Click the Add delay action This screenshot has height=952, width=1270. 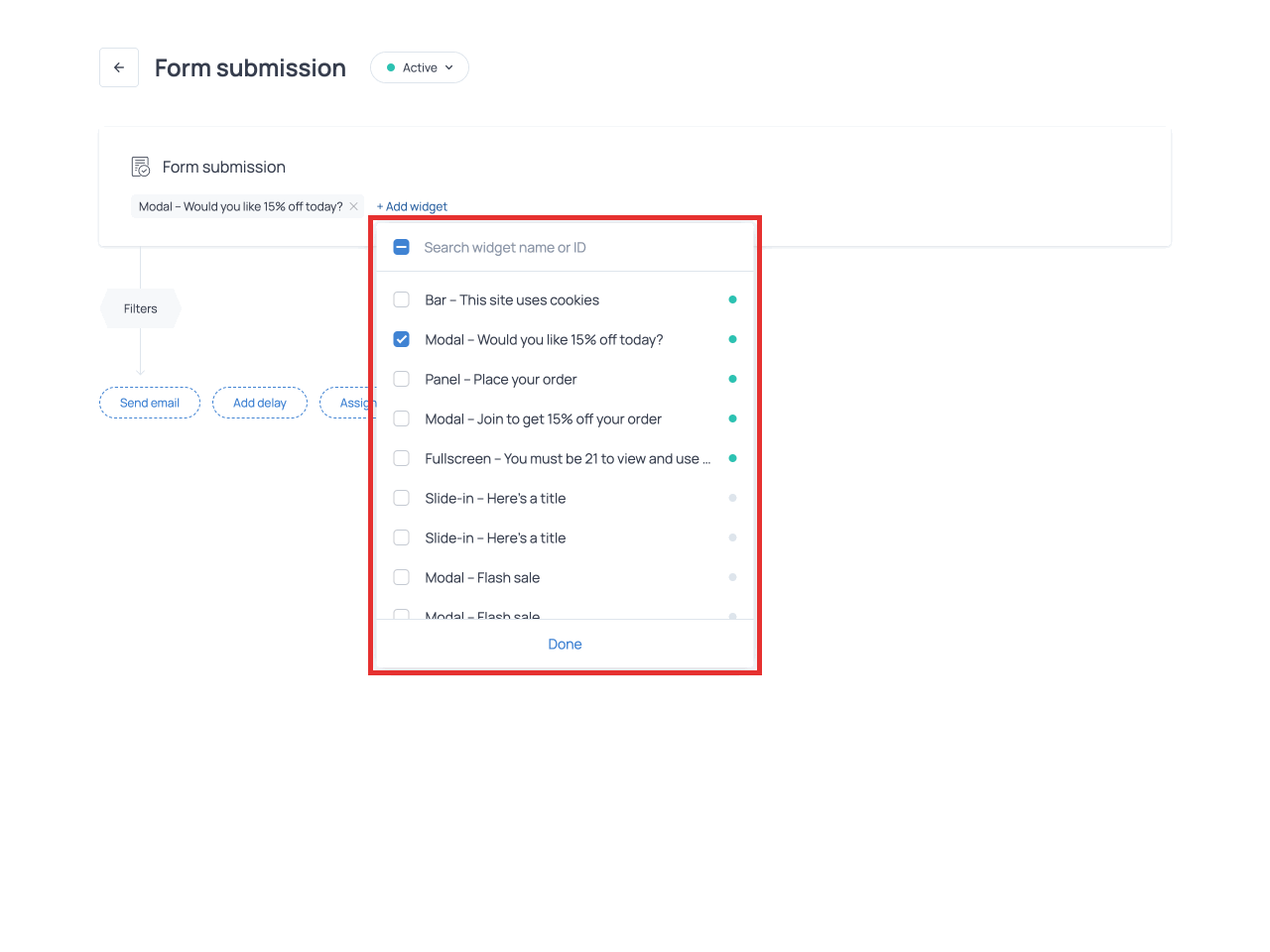pos(259,403)
